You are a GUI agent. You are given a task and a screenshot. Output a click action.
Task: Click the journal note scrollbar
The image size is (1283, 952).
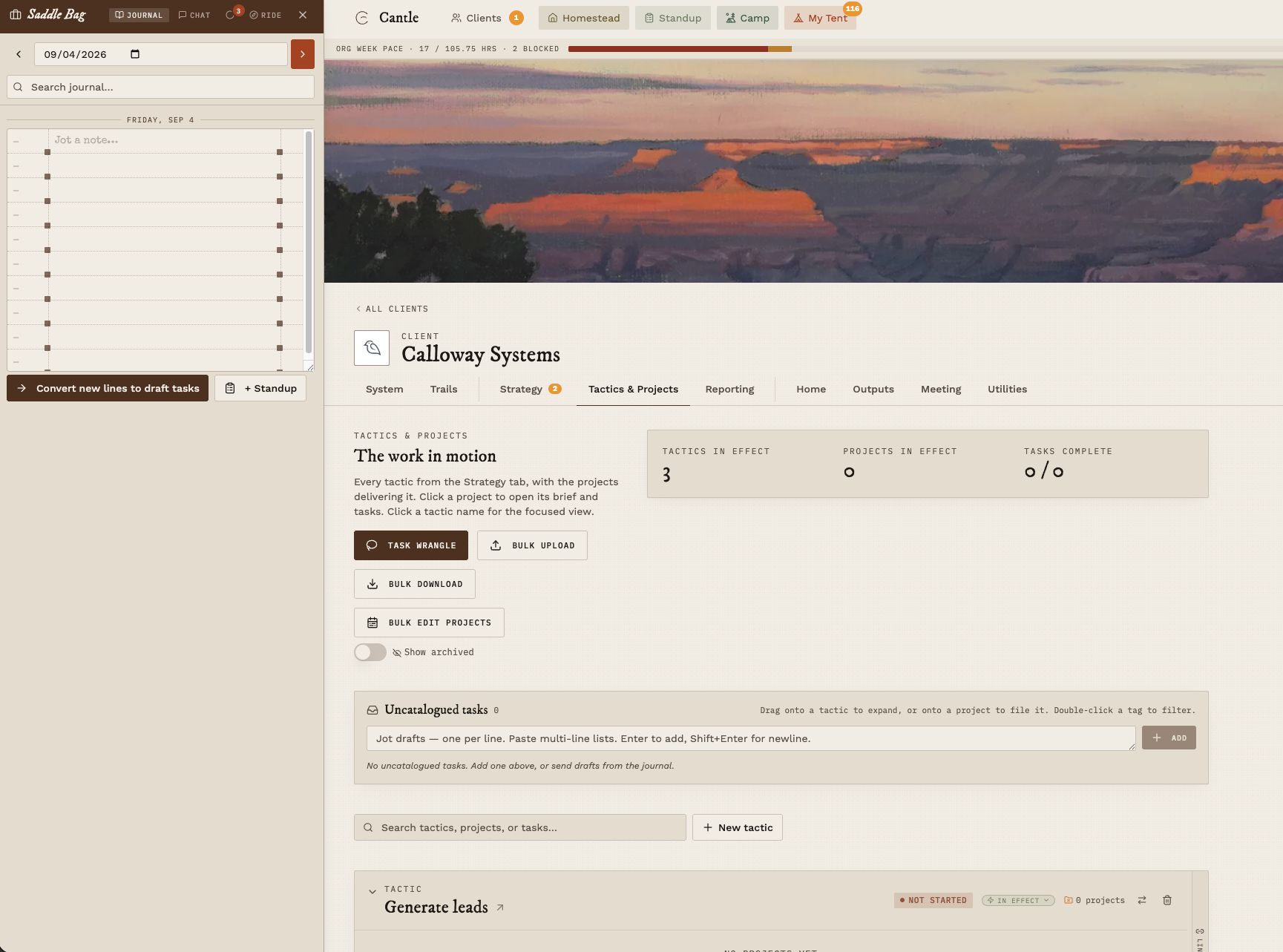pos(309,243)
